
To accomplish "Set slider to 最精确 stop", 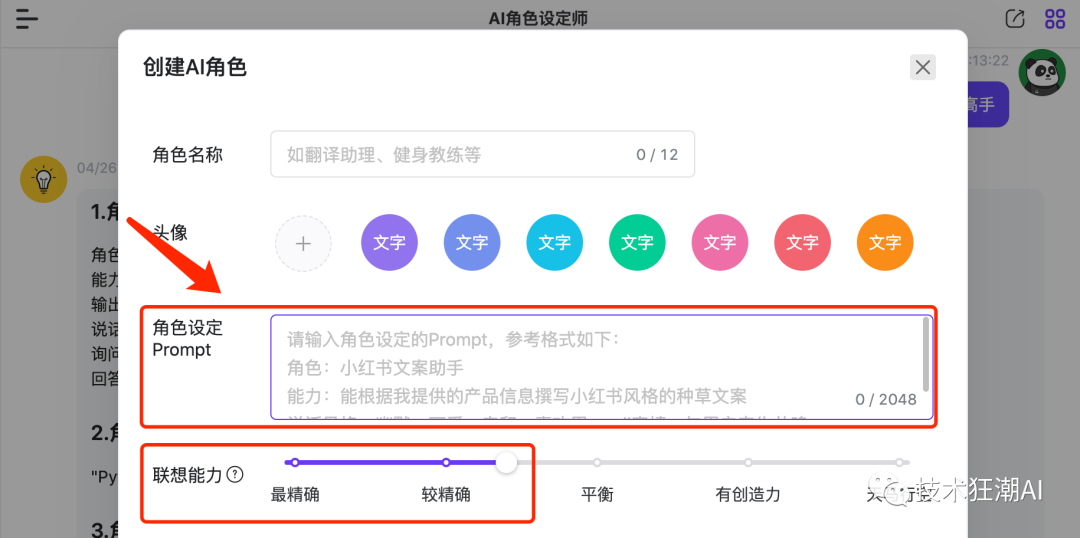I will (x=295, y=462).
